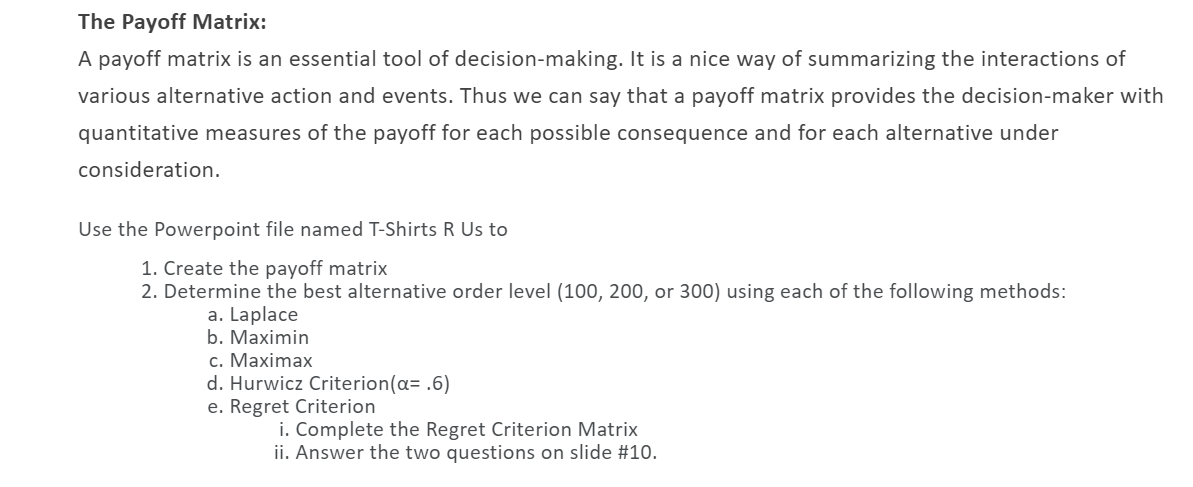Click the word "consideration." ending the paragraph
Screen dimensions: 1193x487
coord(149,170)
